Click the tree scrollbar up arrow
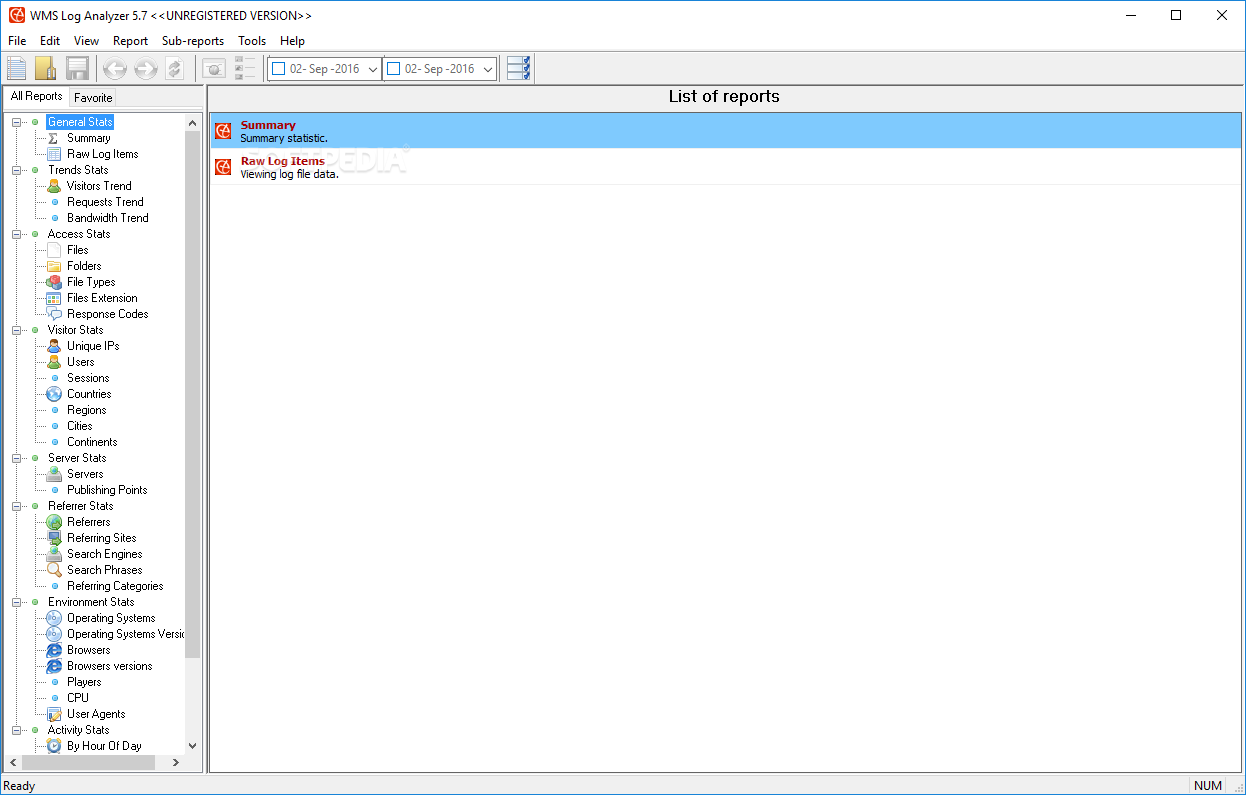Image resolution: width=1246 pixels, height=795 pixels. (193, 122)
